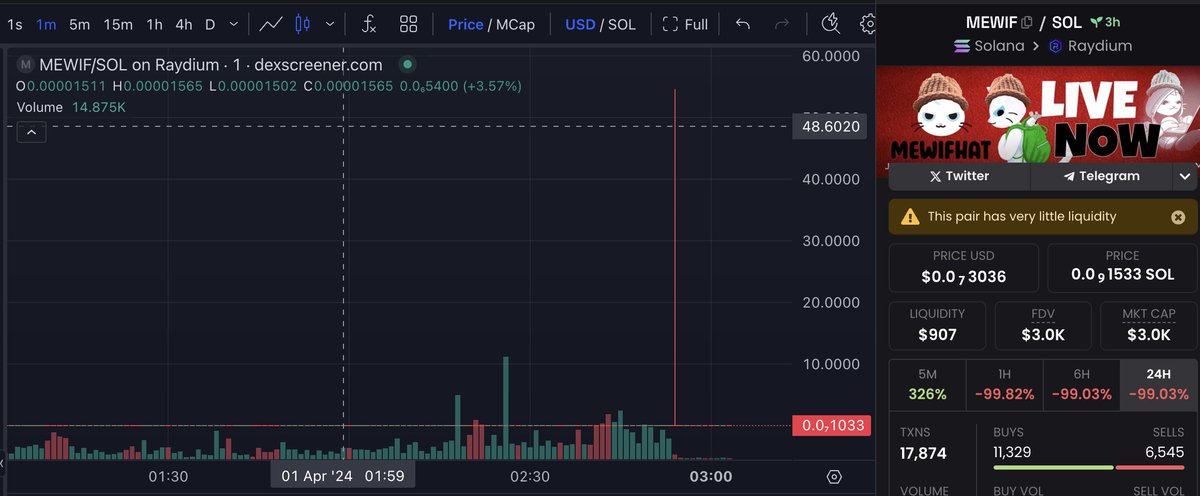Viewport: 1200px width, 496px height.
Task: Click the 3h pair age sprout badge
Action: pyautogui.click(x=1105, y=22)
